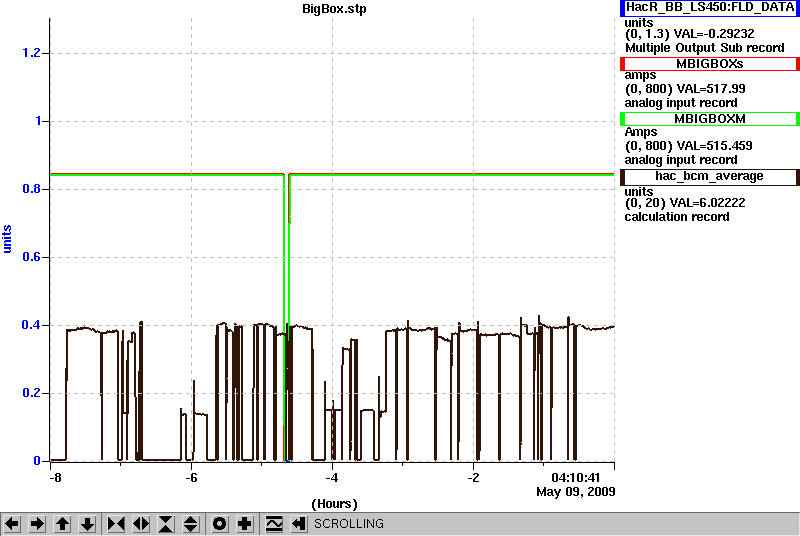
Task: Select the MBIGBOXM curve legend
Action: pyautogui.click(x=710, y=119)
